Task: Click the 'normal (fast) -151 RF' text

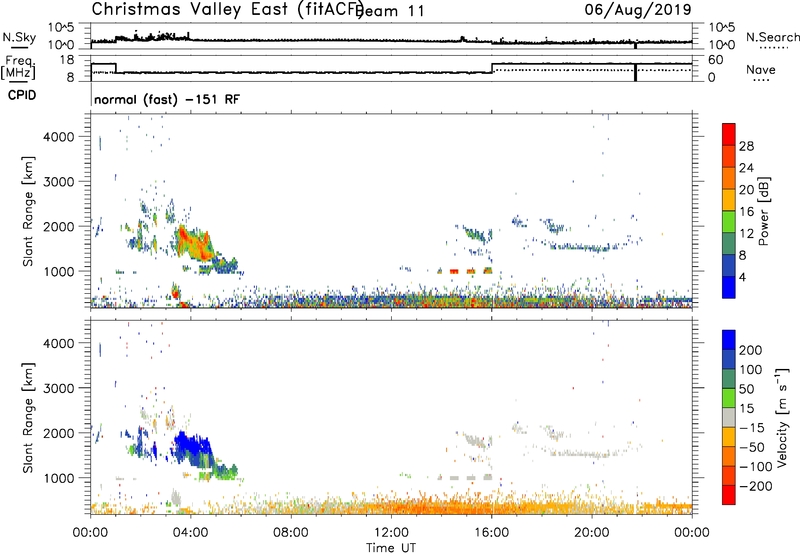Action: (167, 99)
